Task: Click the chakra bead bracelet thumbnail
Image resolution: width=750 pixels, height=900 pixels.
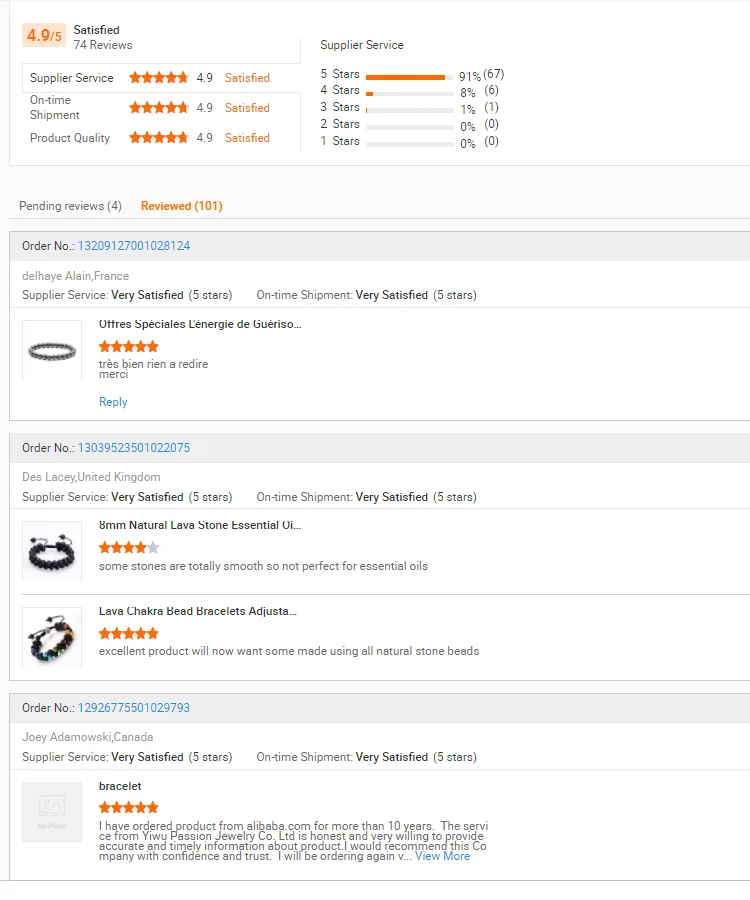Action: 52,637
